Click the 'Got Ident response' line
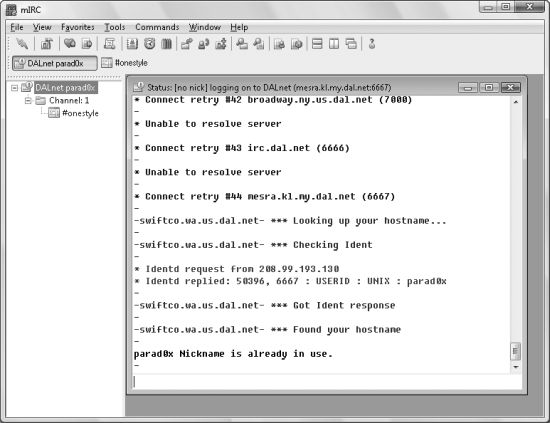This screenshot has width=550, height=423. [265, 306]
